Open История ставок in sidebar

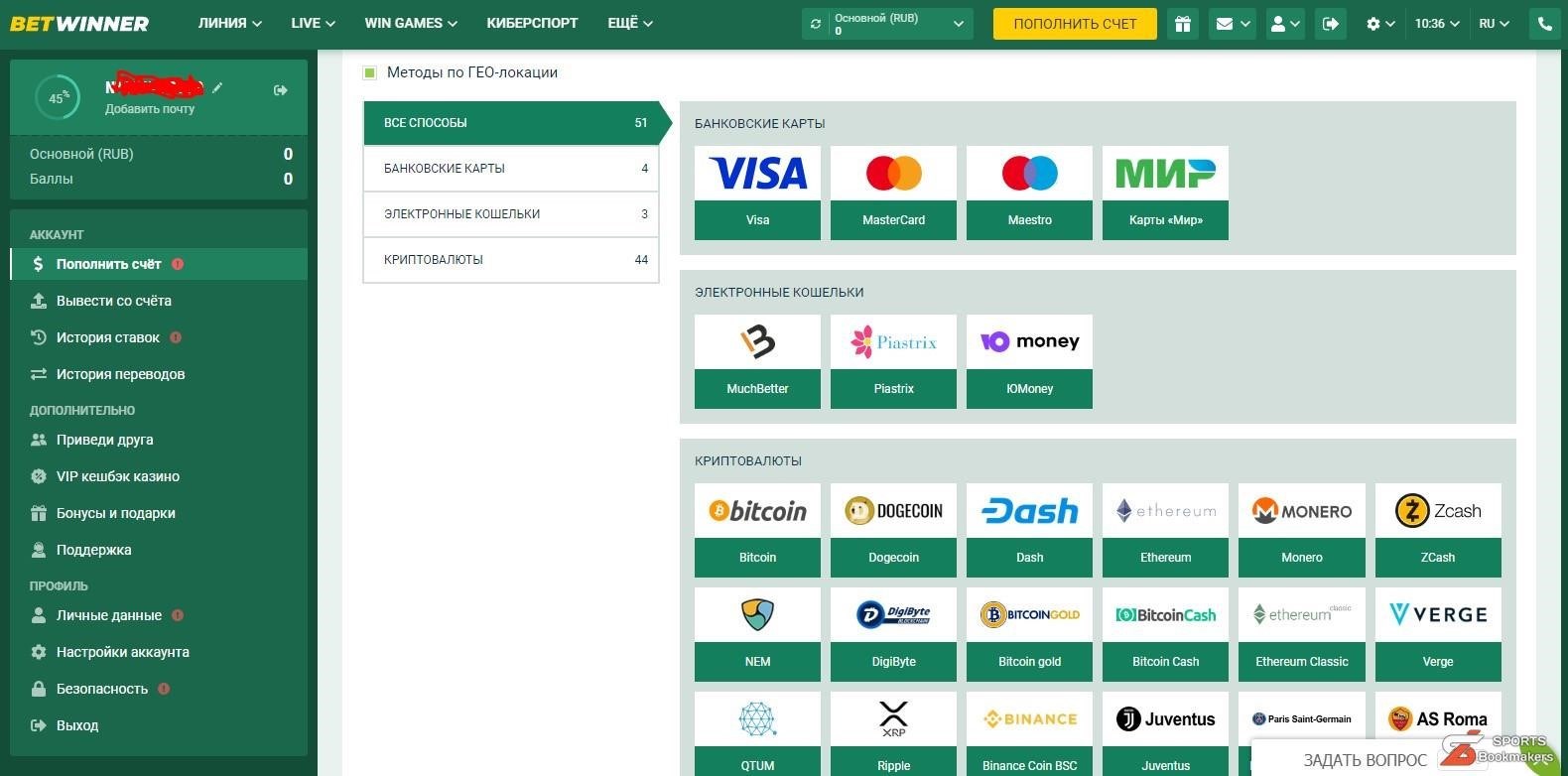pyautogui.click(x=159, y=337)
